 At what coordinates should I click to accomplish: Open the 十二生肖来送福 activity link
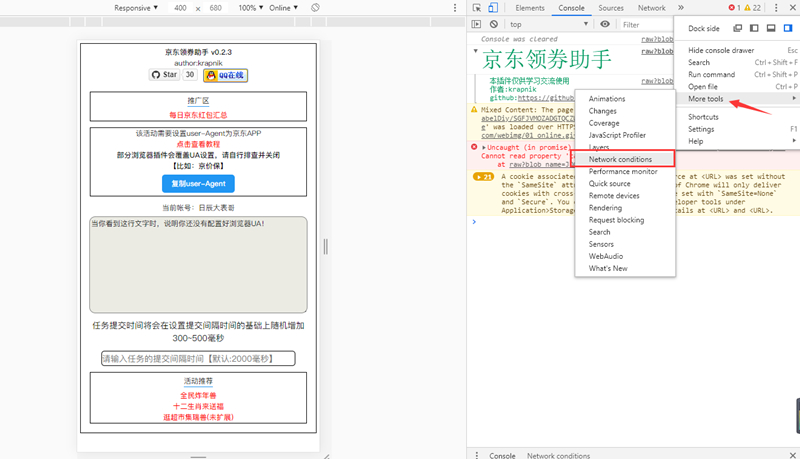point(198,406)
